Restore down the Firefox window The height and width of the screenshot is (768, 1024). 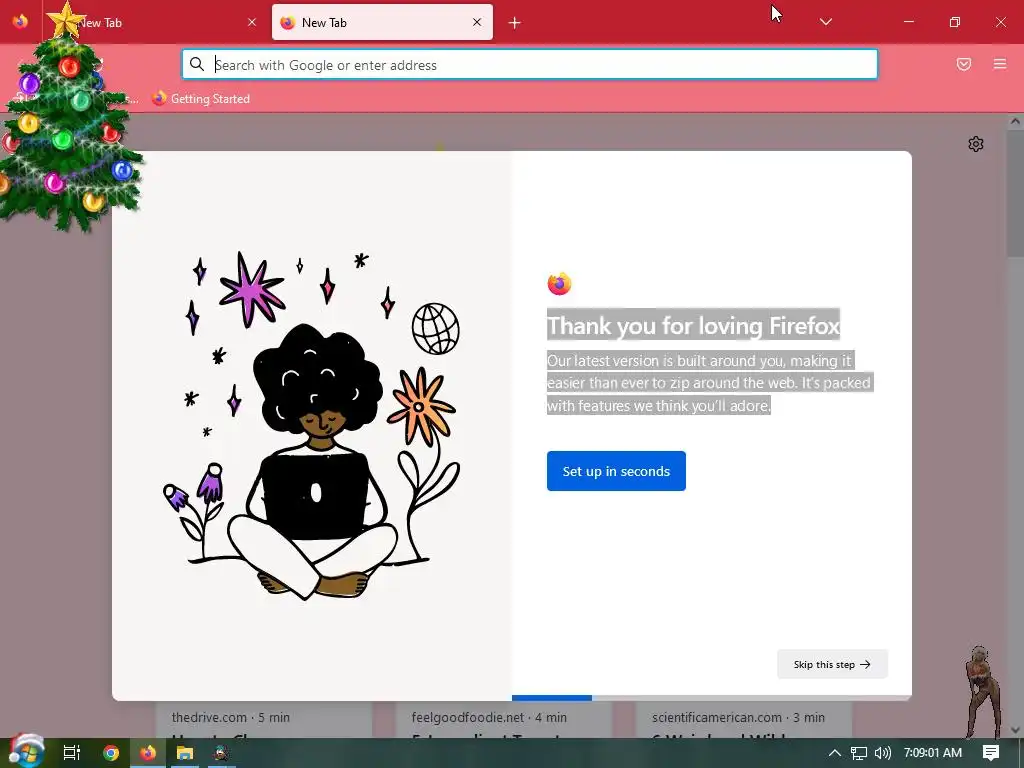click(955, 22)
